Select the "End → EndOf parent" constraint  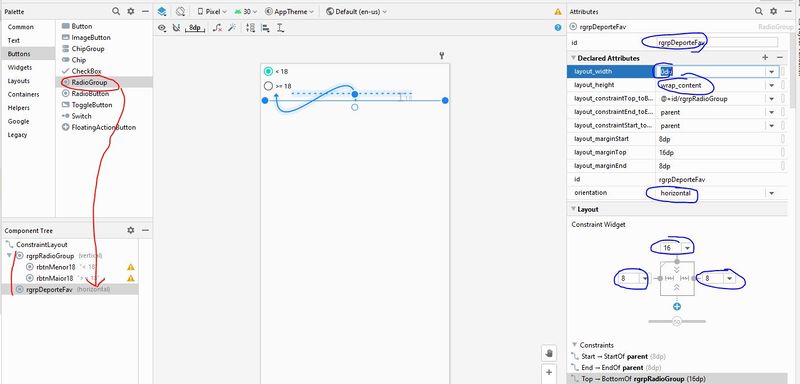click(621, 368)
